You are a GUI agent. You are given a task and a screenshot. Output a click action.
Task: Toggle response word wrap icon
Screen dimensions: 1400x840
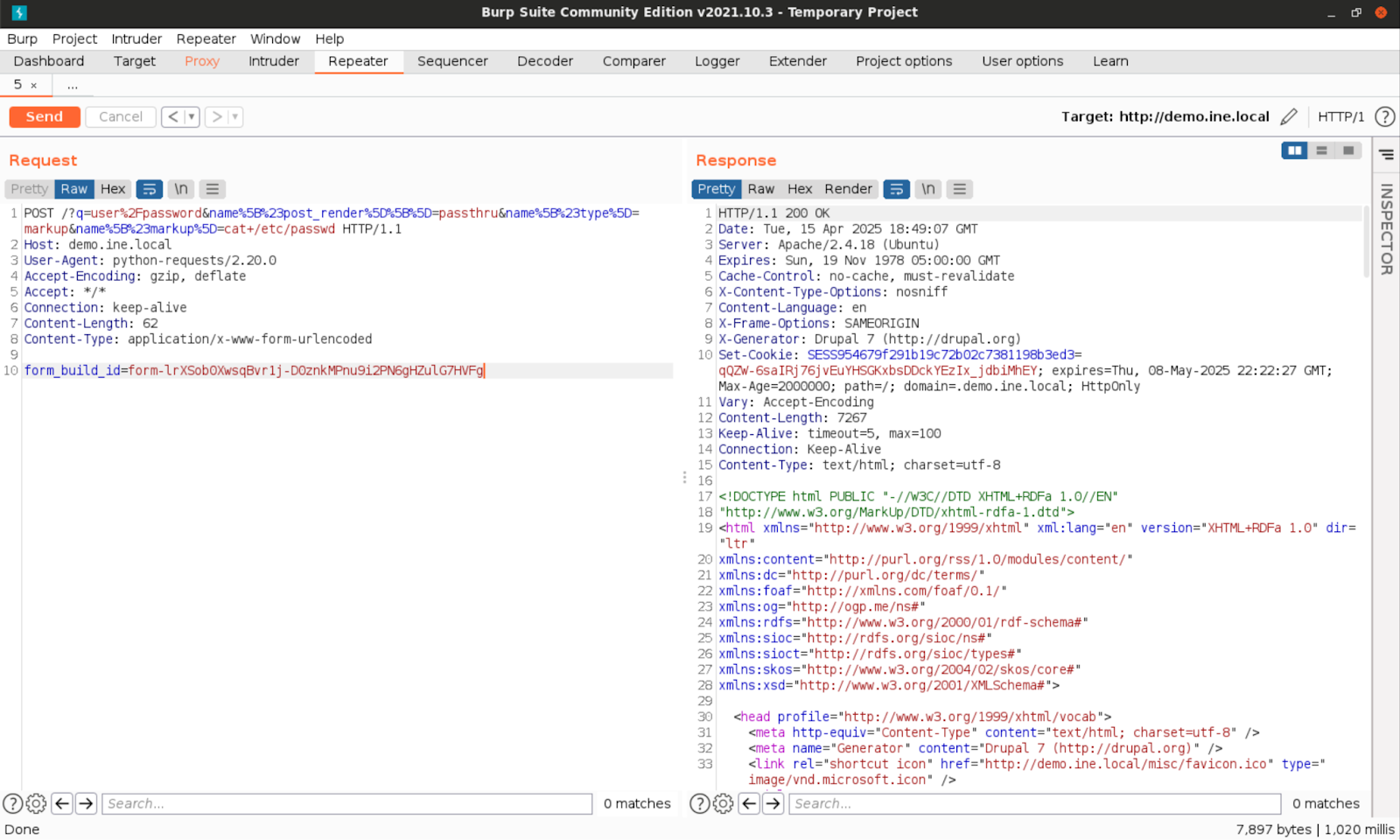tap(897, 189)
